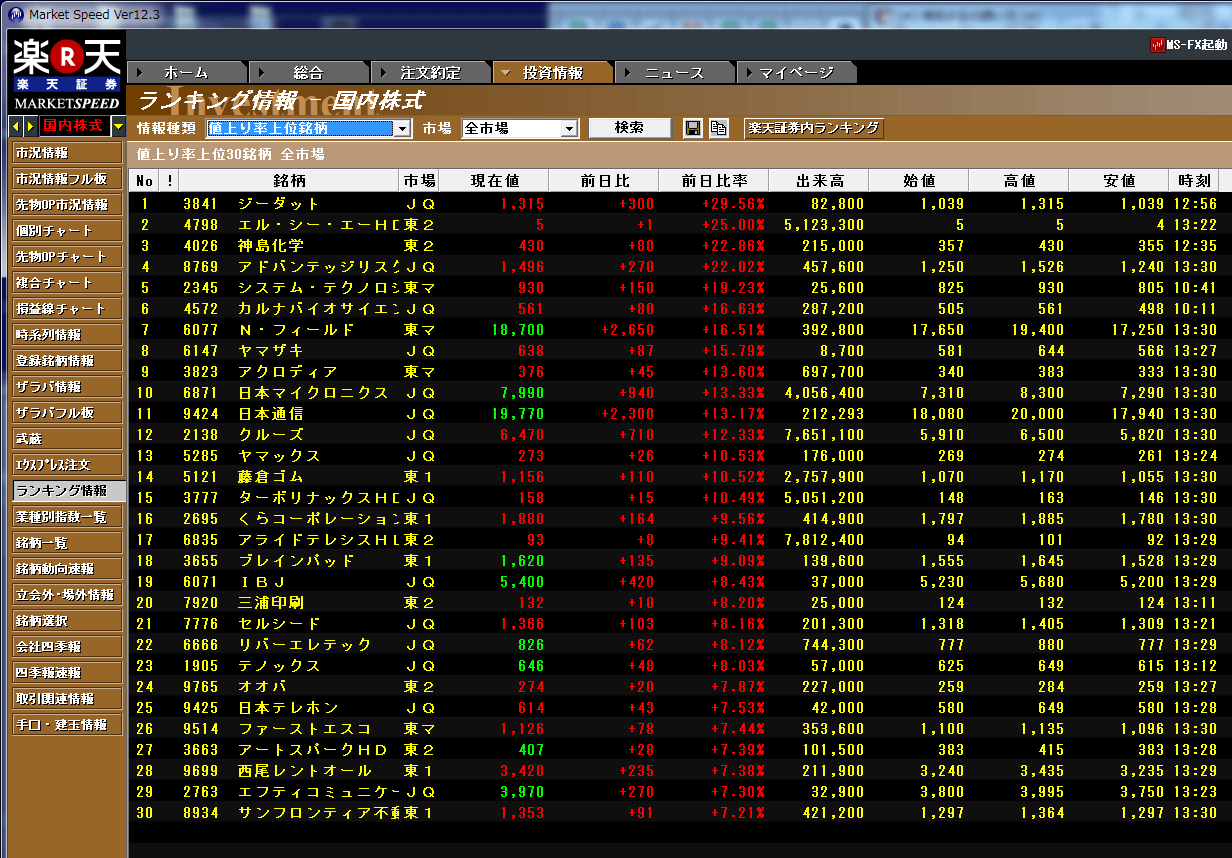Select the 藤倉ゴム stock name

(271, 477)
